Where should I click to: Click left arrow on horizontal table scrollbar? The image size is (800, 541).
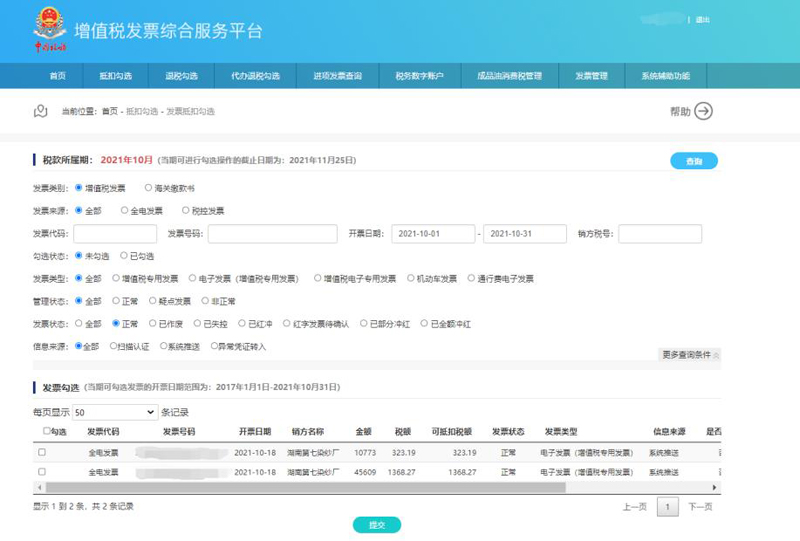point(38,488)
